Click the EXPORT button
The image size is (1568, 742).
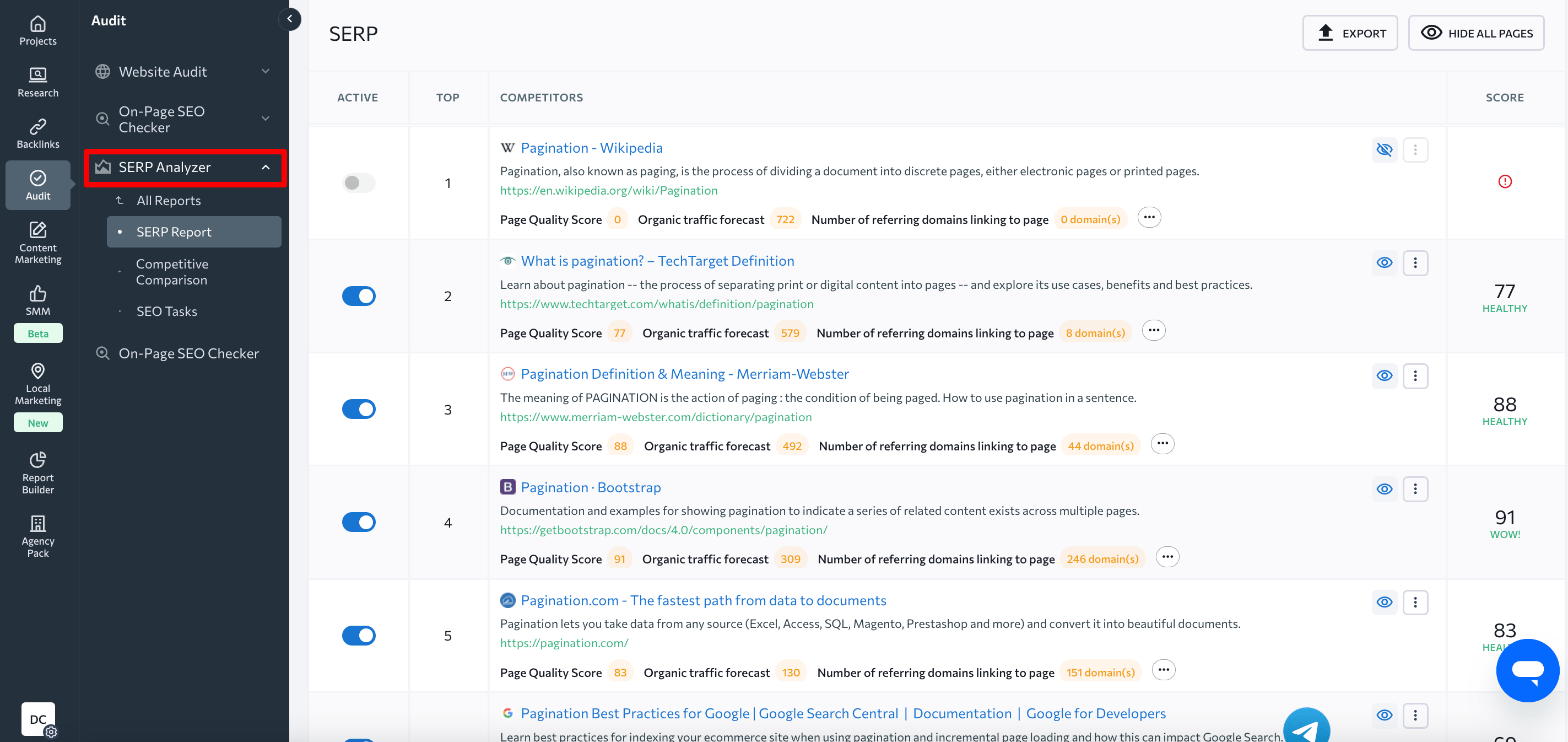pyautogui.click(x=1349, y=33)
